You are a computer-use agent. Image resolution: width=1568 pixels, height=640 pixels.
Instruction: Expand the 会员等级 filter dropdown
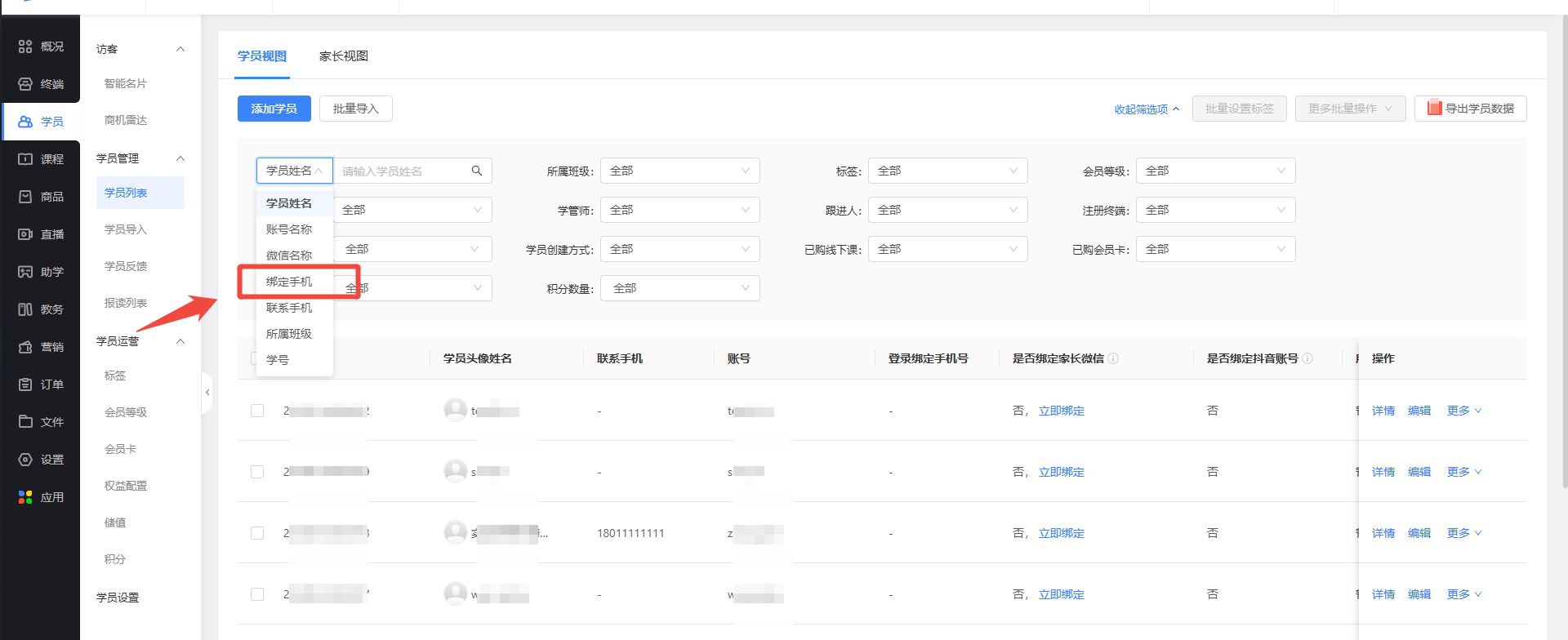1215,171
